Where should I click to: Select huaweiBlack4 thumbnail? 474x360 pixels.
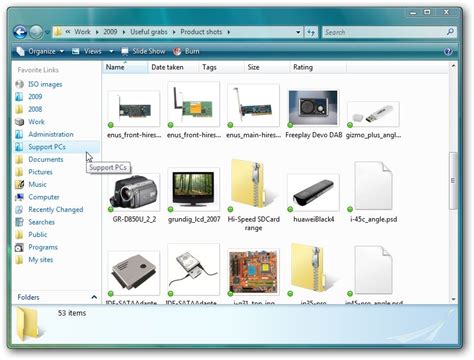[x=313, y=193]
